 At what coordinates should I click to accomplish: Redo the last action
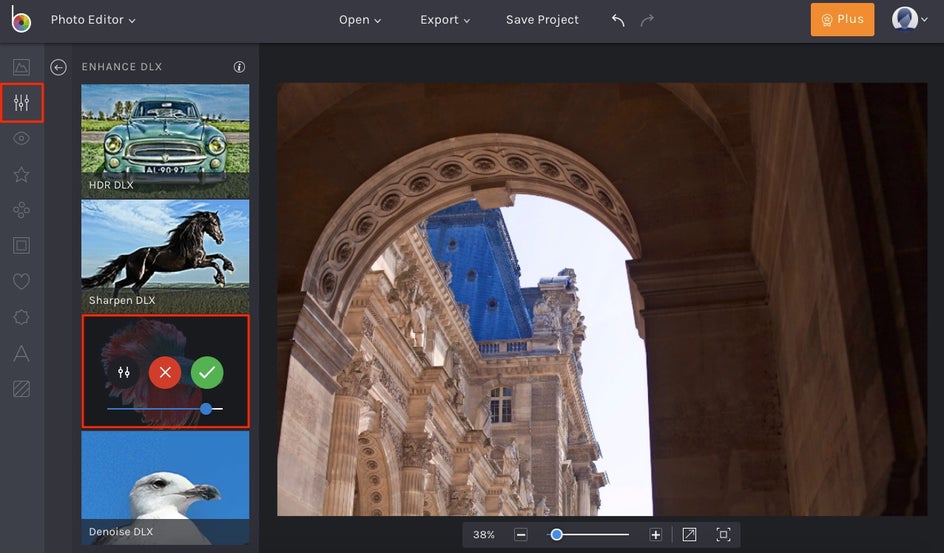647,20
